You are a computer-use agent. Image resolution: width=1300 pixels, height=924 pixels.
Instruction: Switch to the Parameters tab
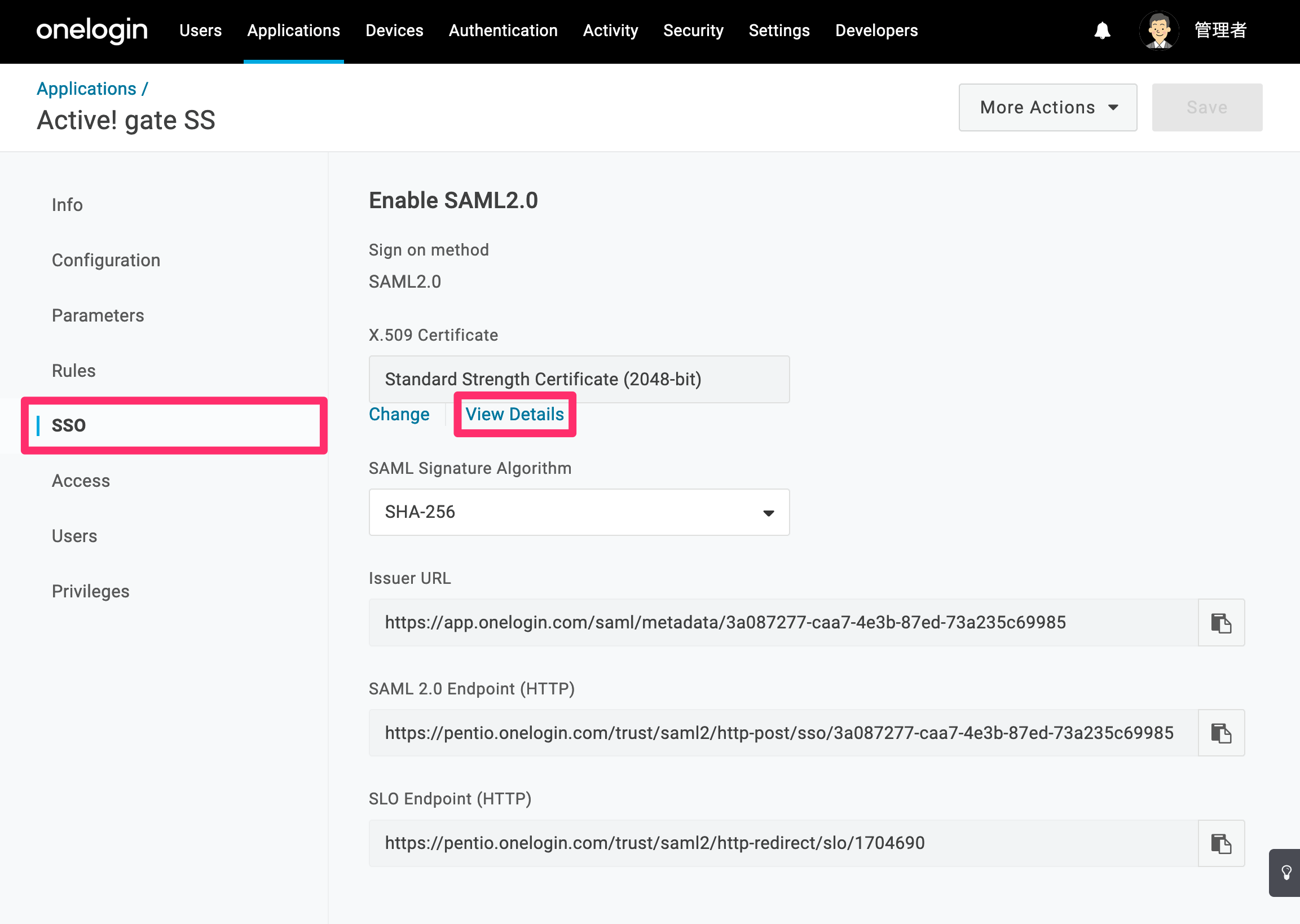(x=98, y=315)
